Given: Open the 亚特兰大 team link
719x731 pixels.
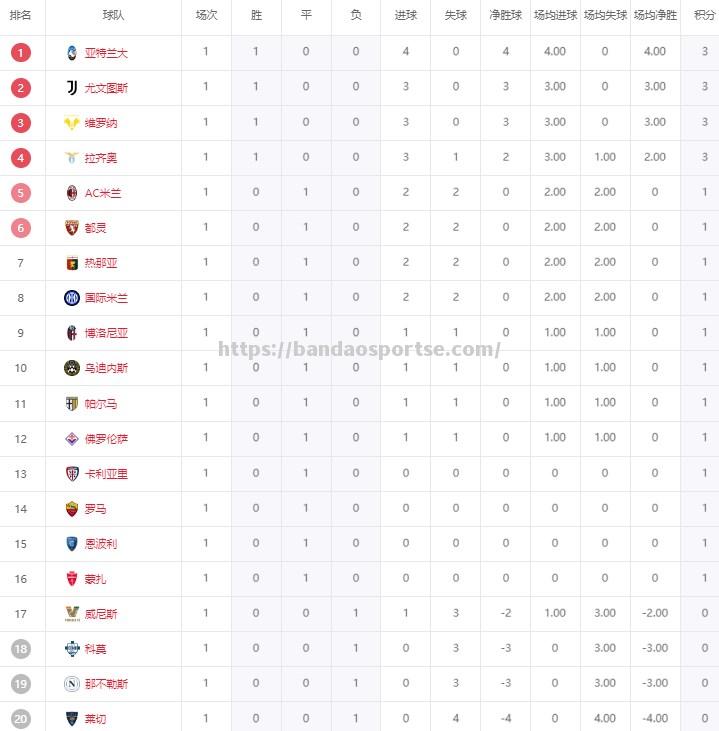Looking at the screenshot, I should [x=106, y=53].
